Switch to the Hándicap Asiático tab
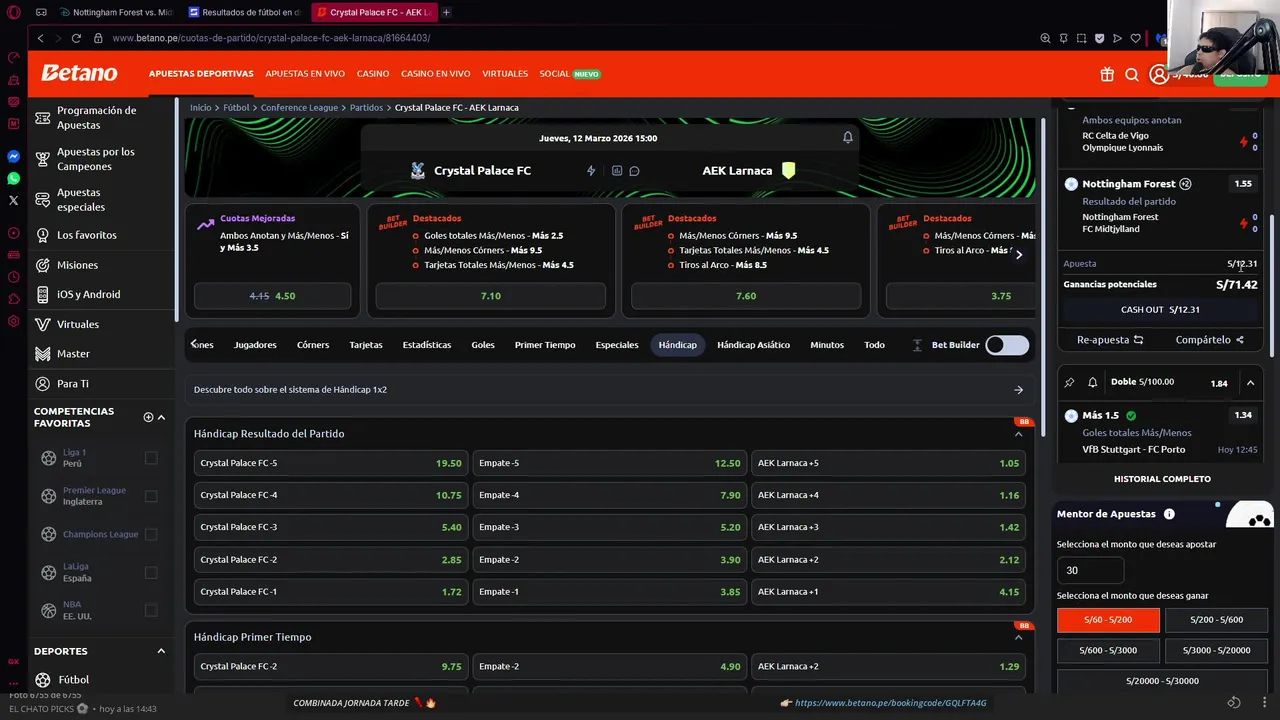This screenshot has width=1280, height=720. (753, 345)
